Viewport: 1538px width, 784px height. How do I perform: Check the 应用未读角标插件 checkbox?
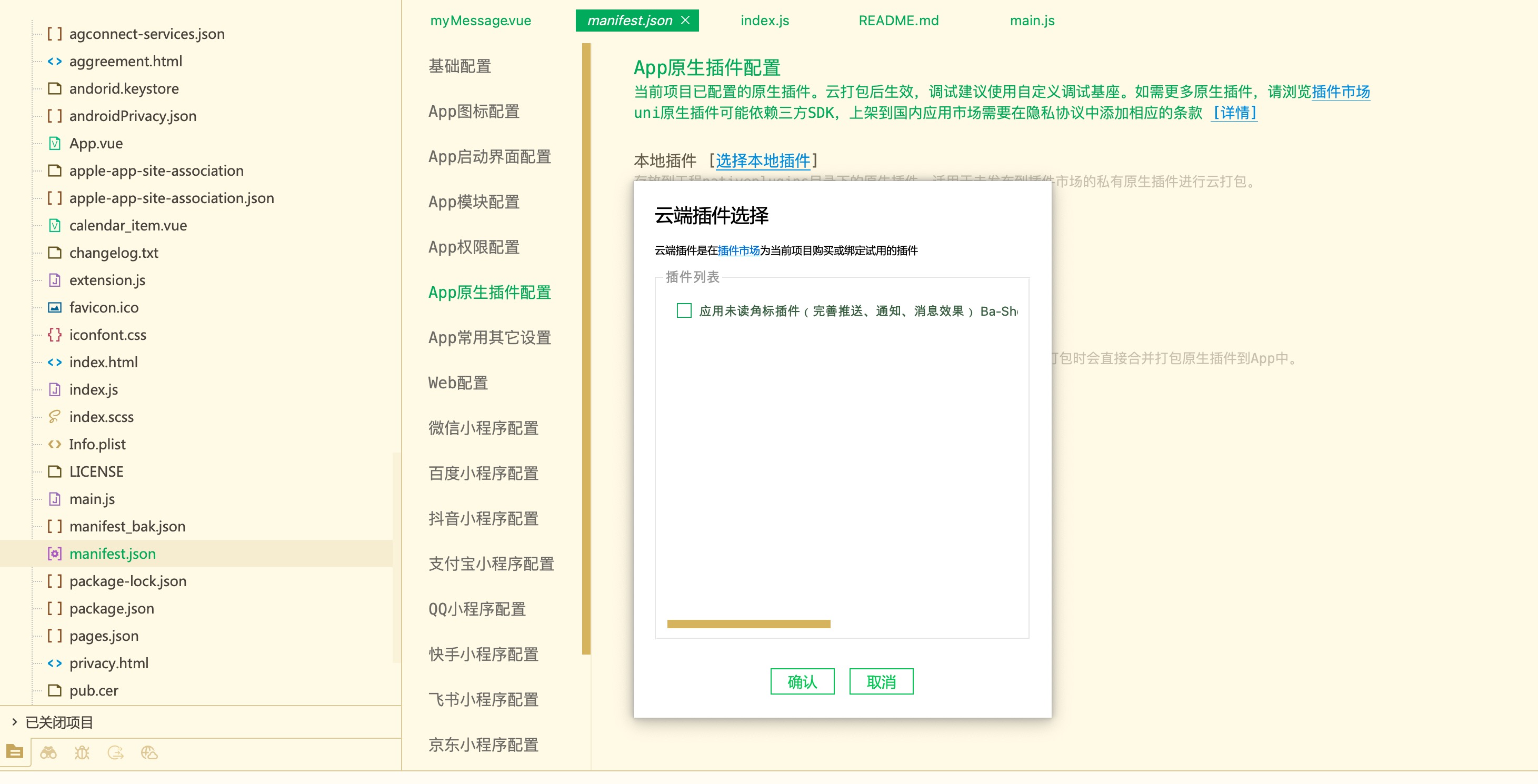pyautogui.click(x=684, y=310)
